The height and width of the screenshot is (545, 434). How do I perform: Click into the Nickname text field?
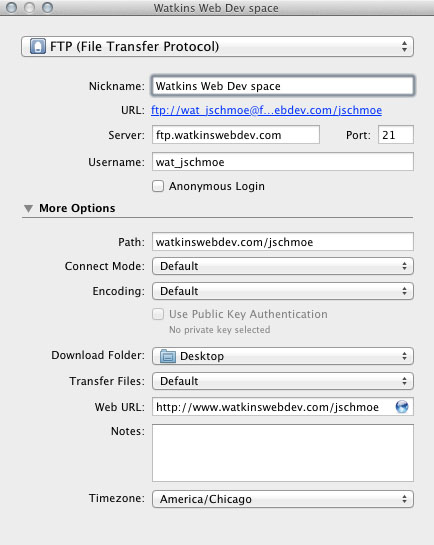tap(282, 86)
